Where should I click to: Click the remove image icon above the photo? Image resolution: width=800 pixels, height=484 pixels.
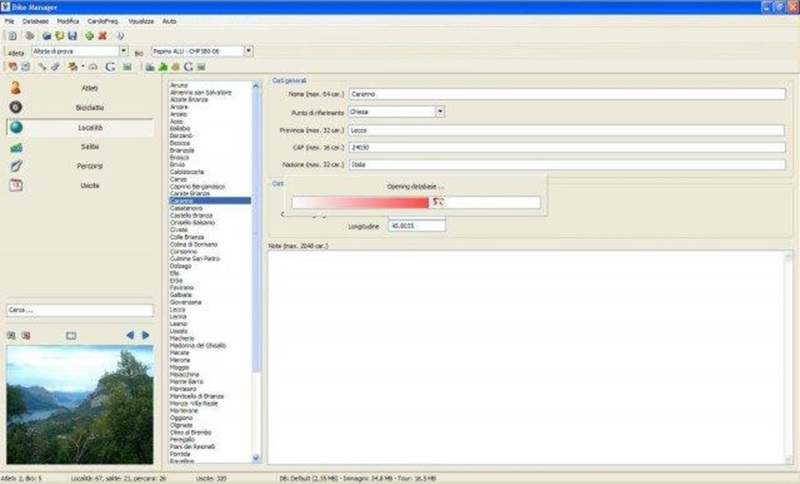26,336
